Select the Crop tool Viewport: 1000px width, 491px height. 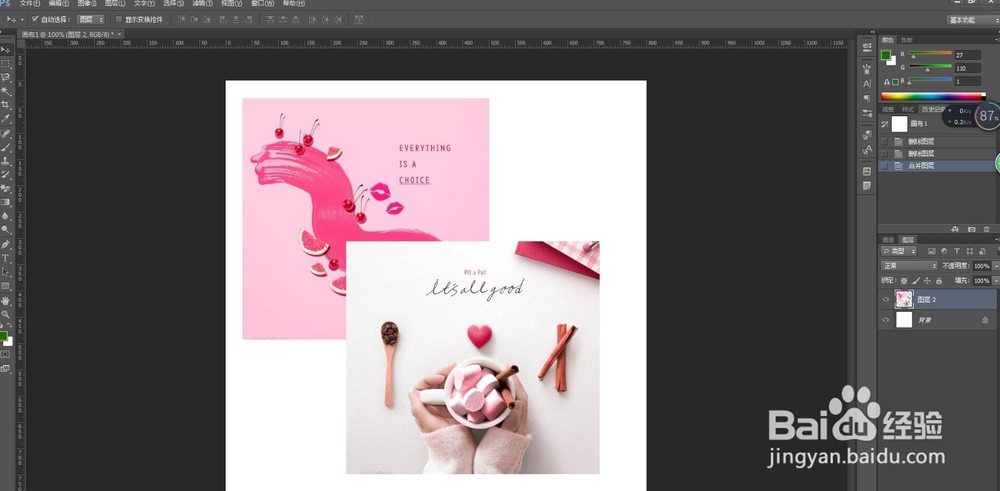coord(5,105)
